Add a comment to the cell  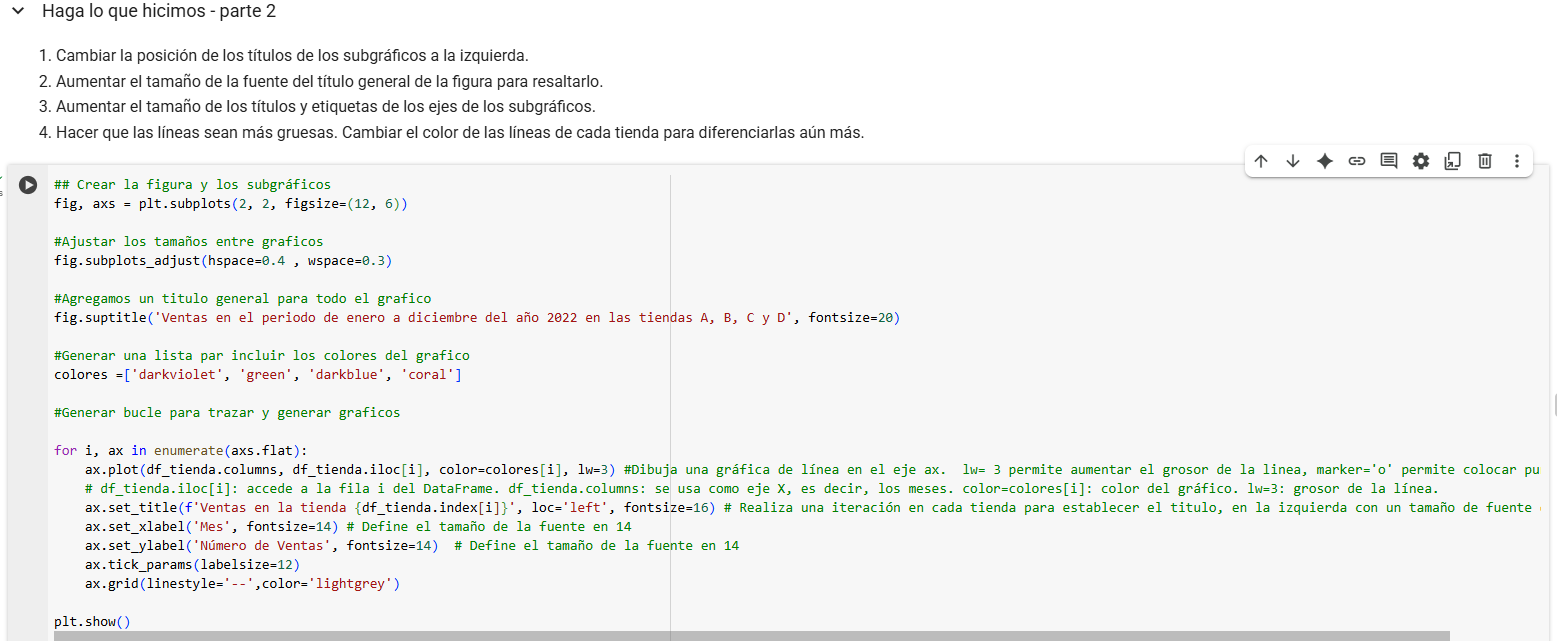[x=1389, y=161]
